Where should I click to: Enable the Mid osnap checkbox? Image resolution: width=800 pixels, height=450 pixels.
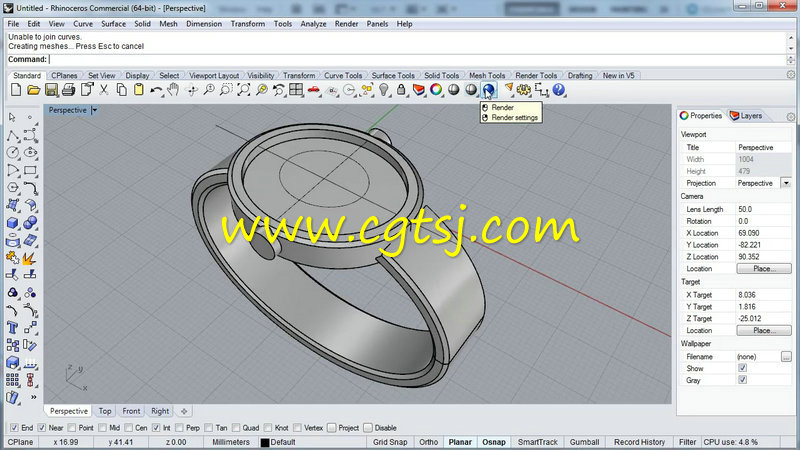pos(103,428)
